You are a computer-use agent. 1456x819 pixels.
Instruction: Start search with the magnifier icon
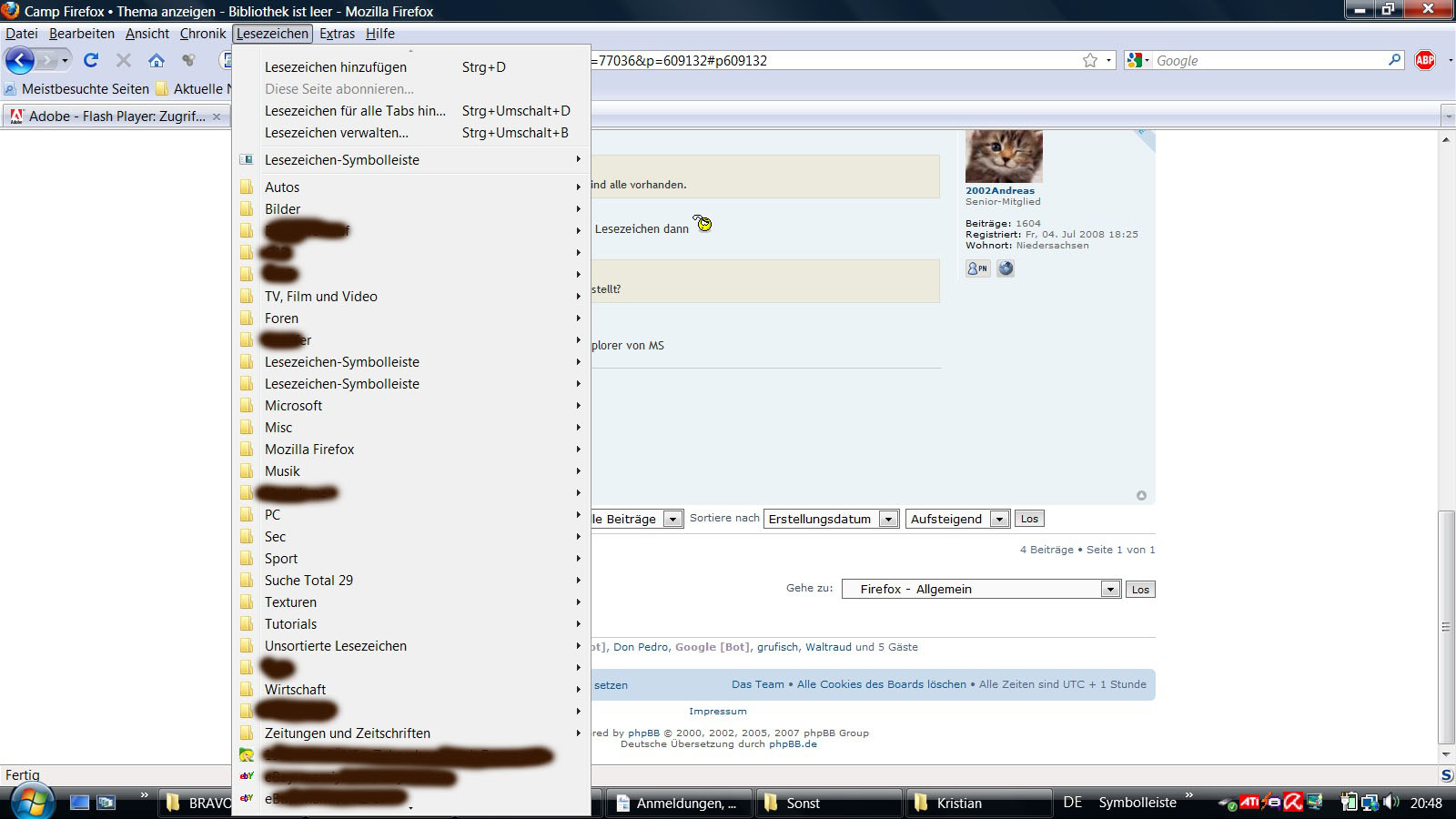point(1394,60)
